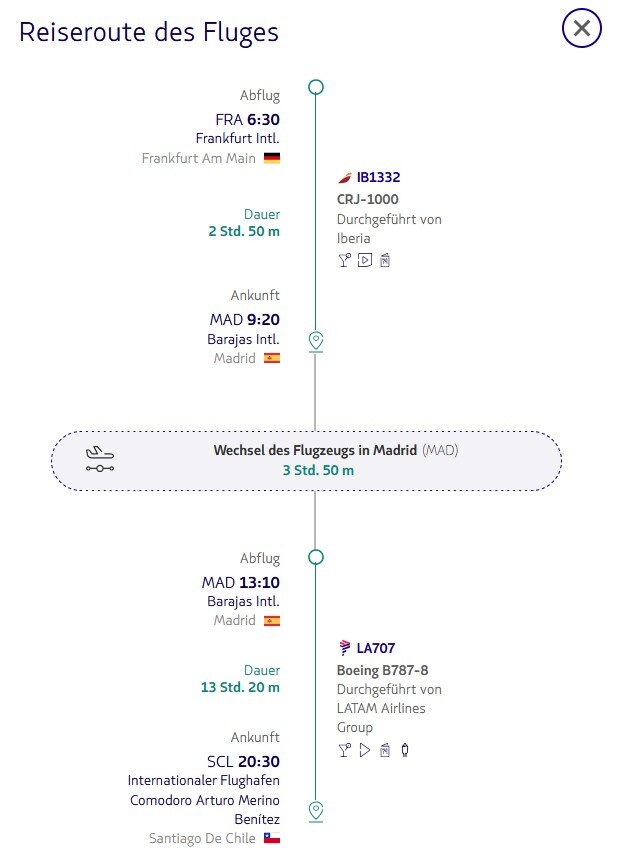The height and width of the screenshot is (859, 618).
Task: Click the power outlet icon for LA707
Action: click(x=405, y=750)
